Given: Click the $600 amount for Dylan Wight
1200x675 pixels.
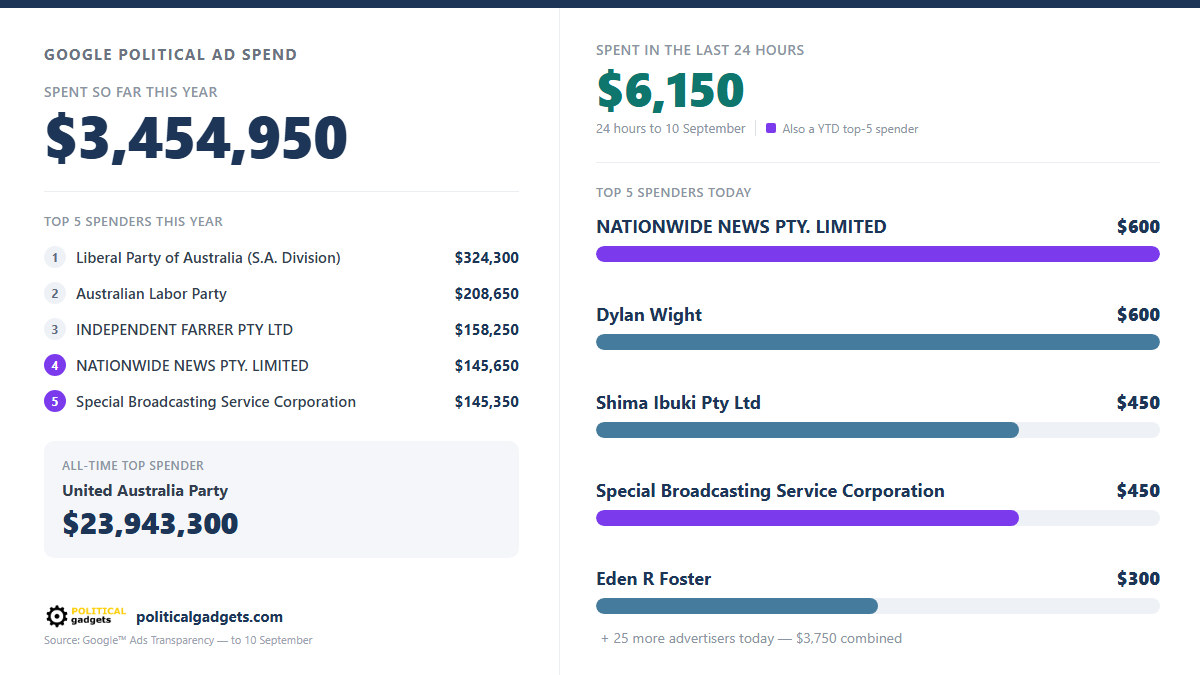Looking at the screenshot, I should click(1138, 315).
